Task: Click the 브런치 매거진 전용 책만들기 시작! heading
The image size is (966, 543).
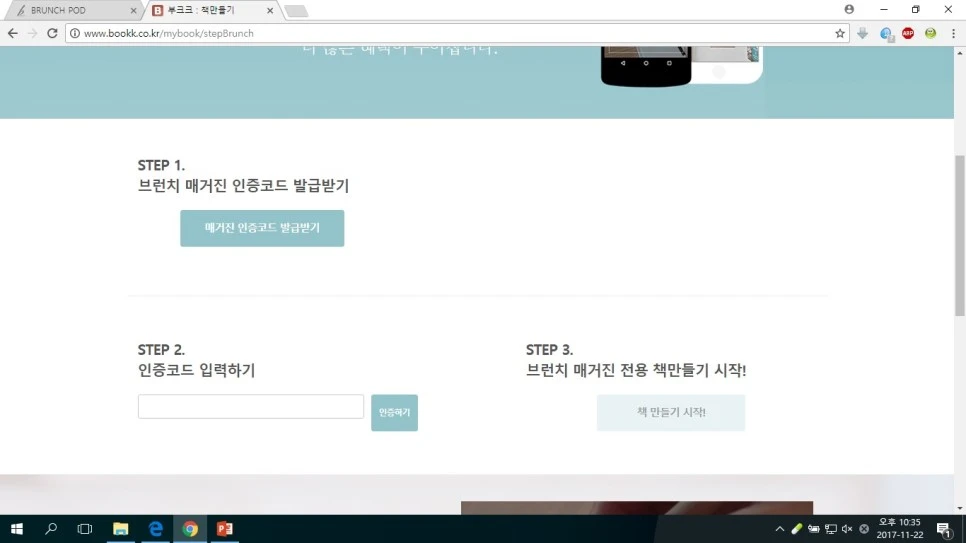Action: tap(636, 370)
